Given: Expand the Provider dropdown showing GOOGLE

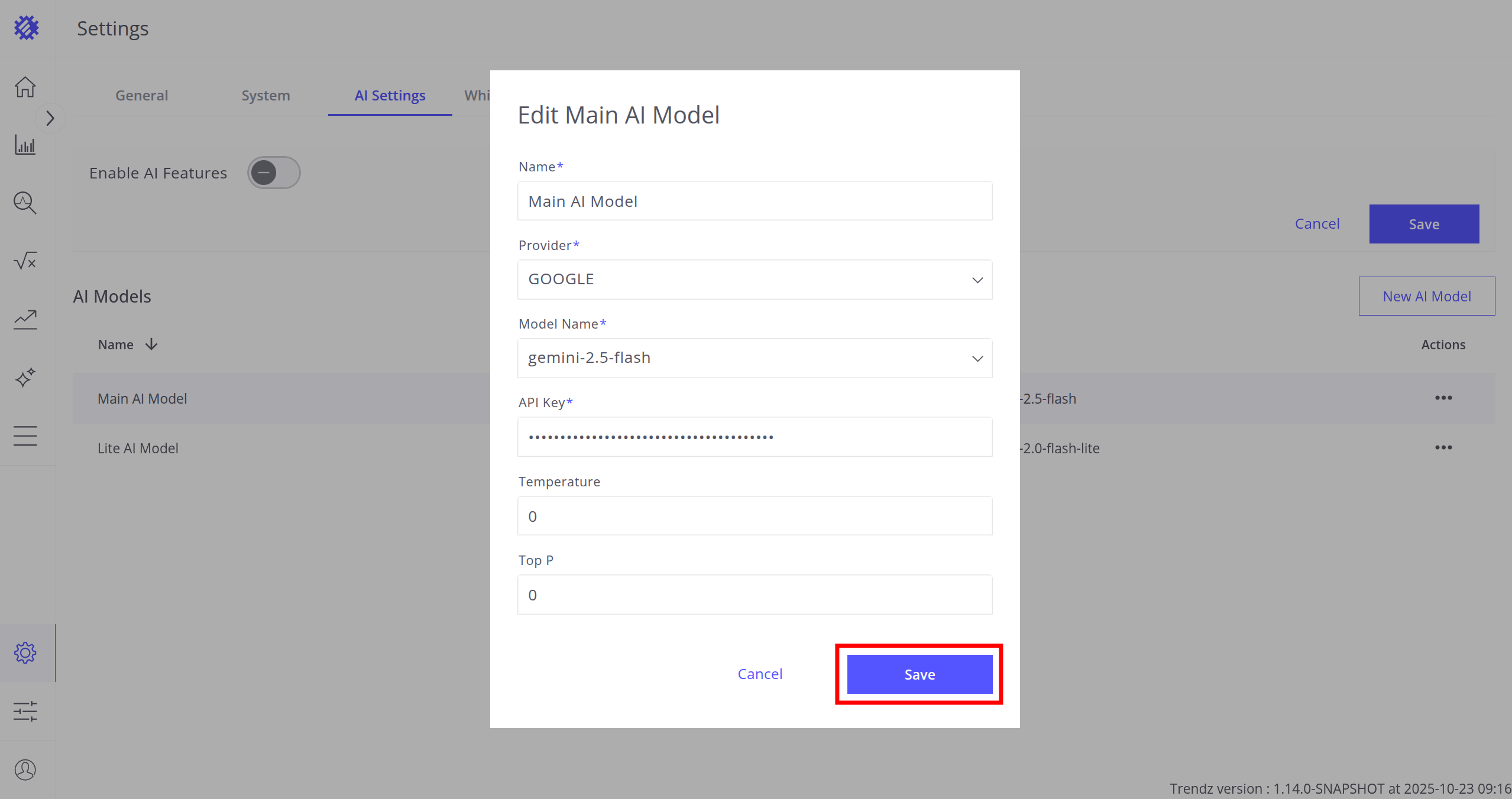Looking at the screenshot, I should [755, 280].
